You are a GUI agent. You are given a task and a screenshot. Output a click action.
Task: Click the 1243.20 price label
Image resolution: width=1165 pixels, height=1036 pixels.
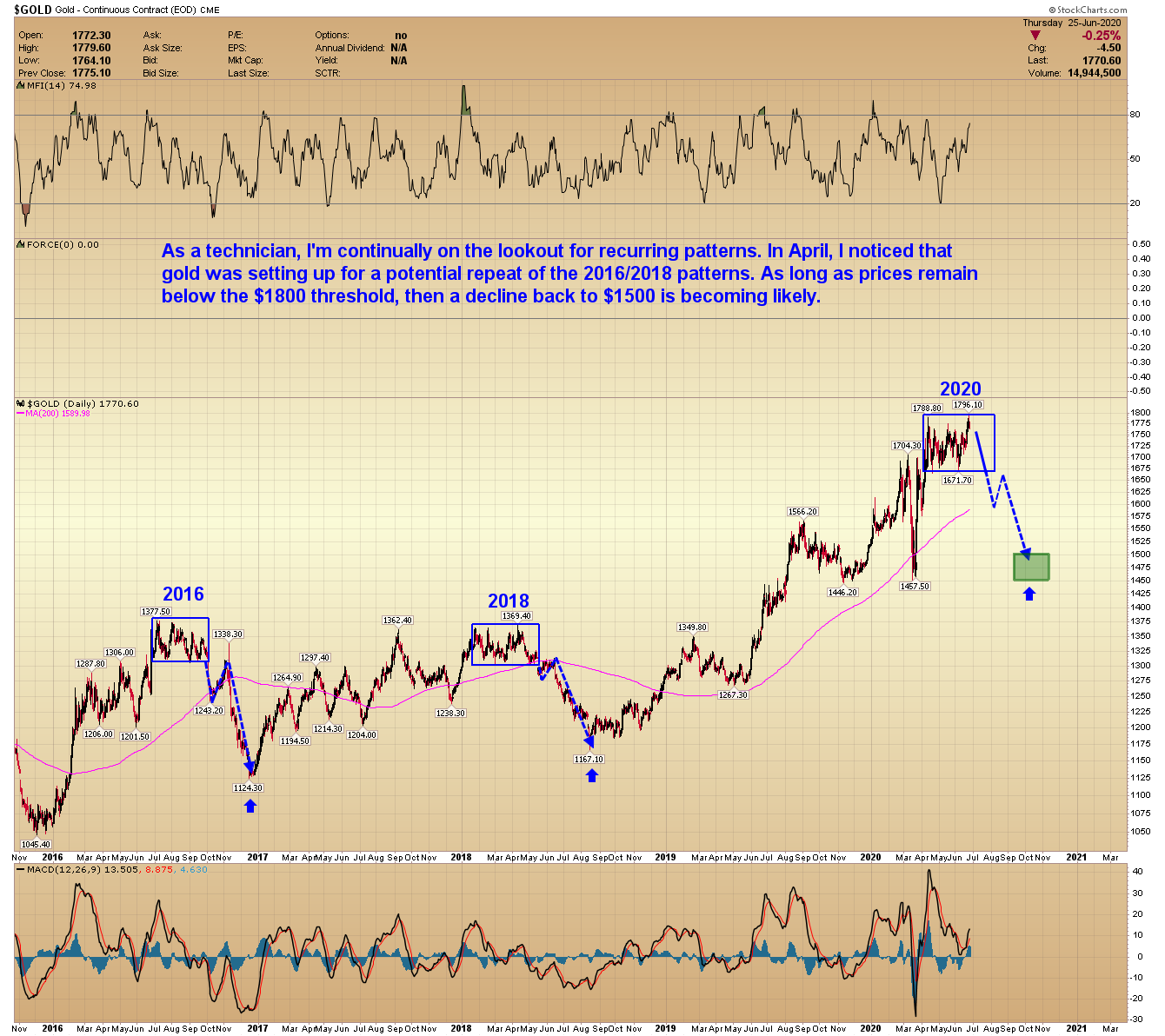[x=209, y=710]
